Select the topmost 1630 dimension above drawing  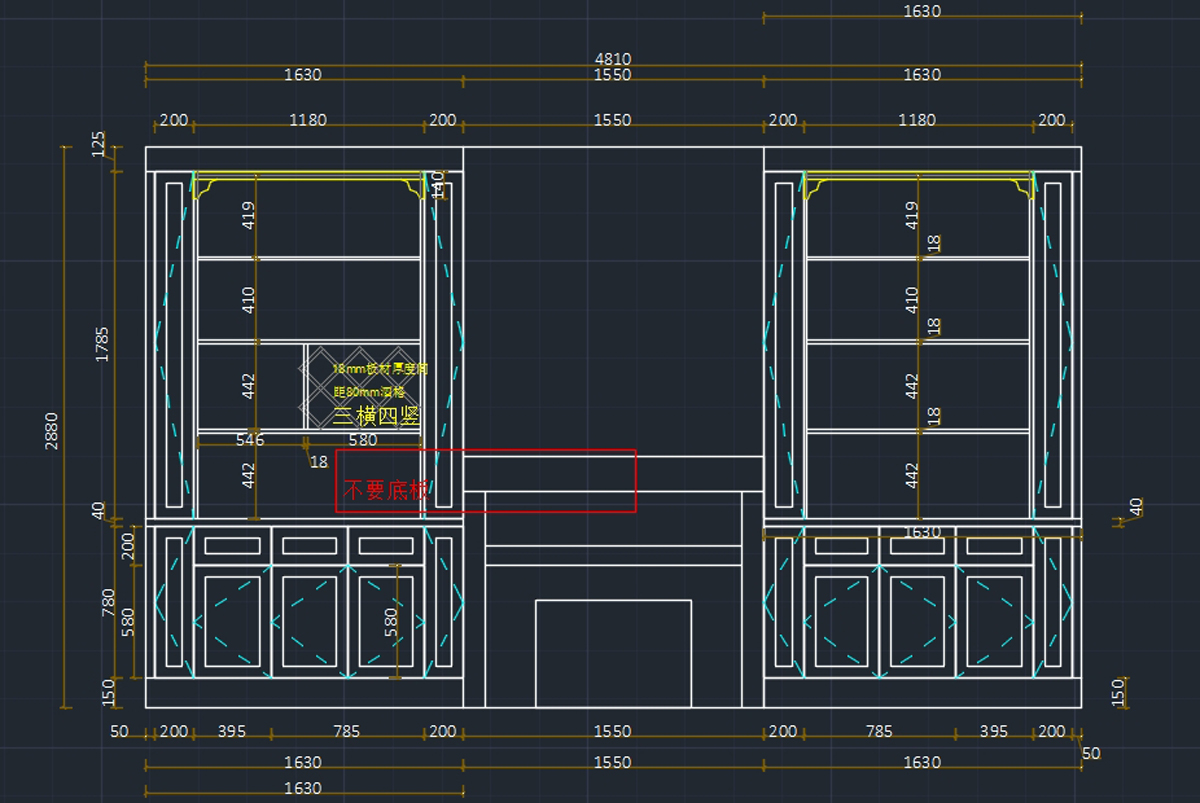click(921, 12)
